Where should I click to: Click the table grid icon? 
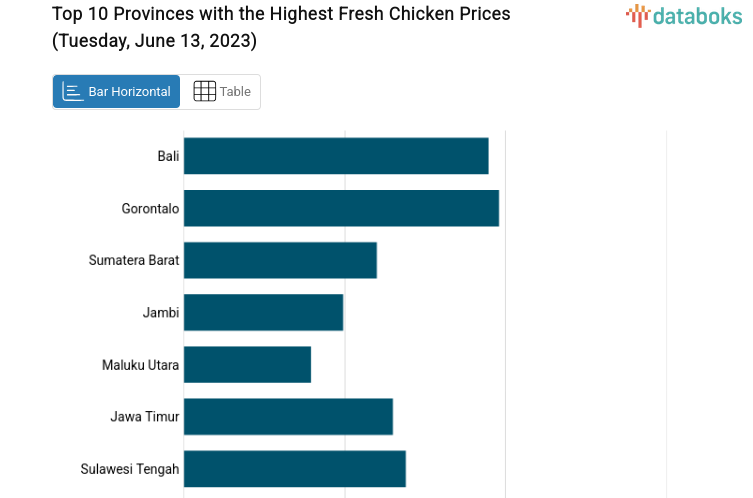(204, 92)
